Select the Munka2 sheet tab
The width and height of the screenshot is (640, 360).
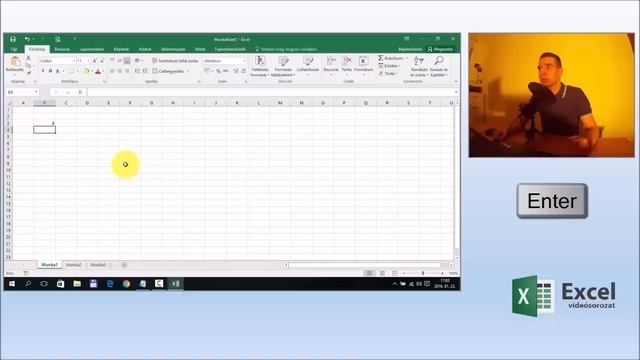coord(74,265)
